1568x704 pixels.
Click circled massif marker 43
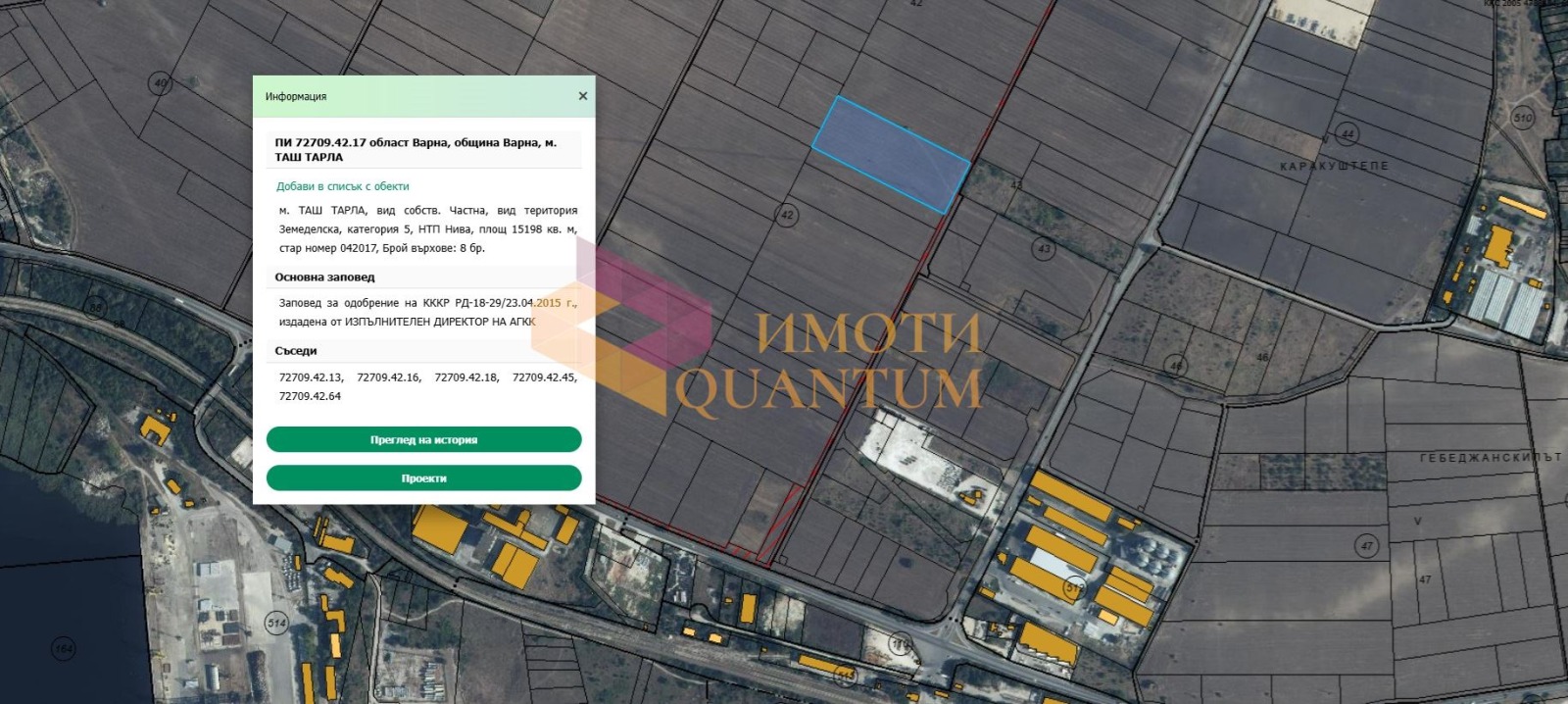(x=1044, y=249)
